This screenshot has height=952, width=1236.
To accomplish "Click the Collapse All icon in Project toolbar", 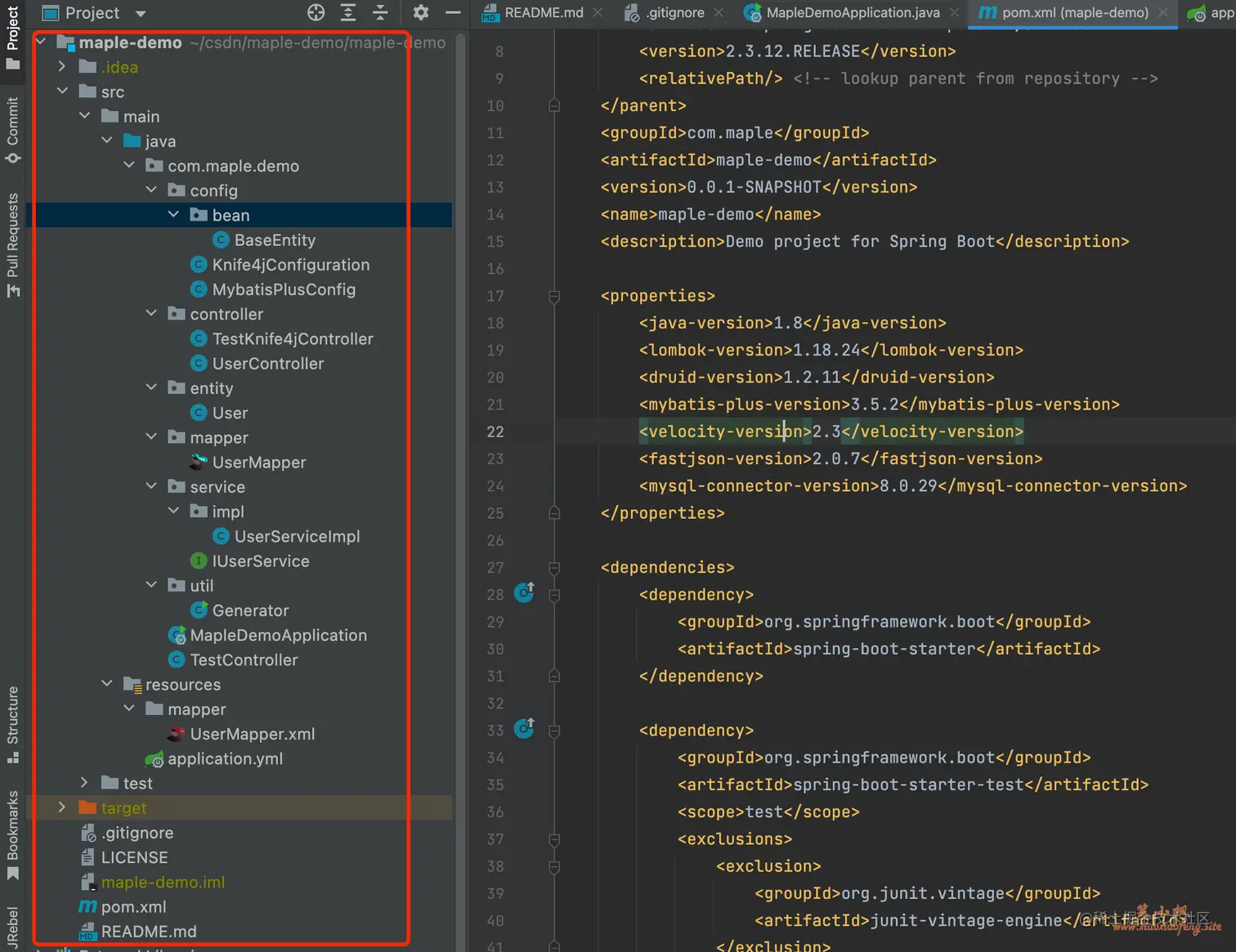I will tap(380, 12).
